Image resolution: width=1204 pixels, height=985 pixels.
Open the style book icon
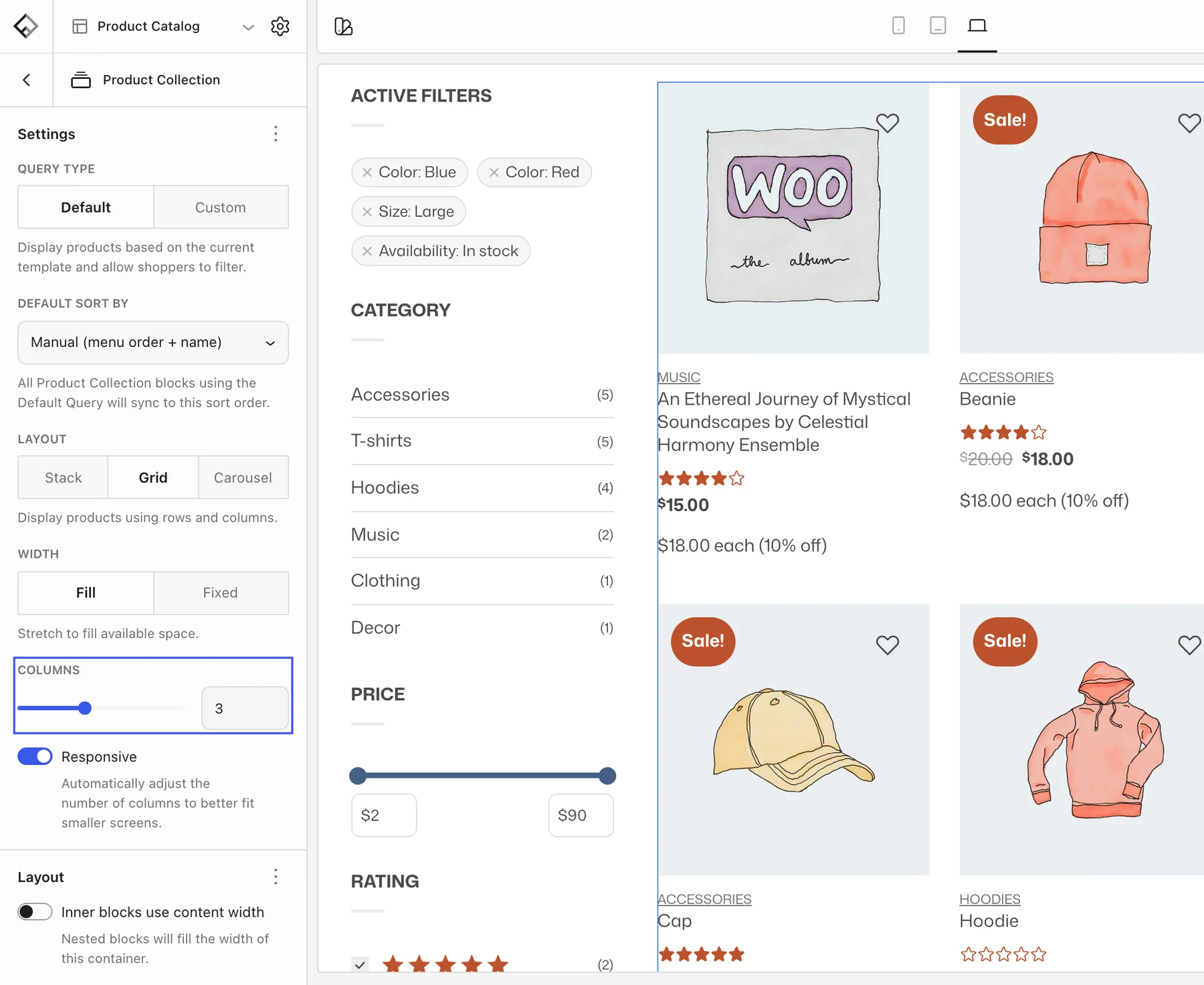[343, 26]
